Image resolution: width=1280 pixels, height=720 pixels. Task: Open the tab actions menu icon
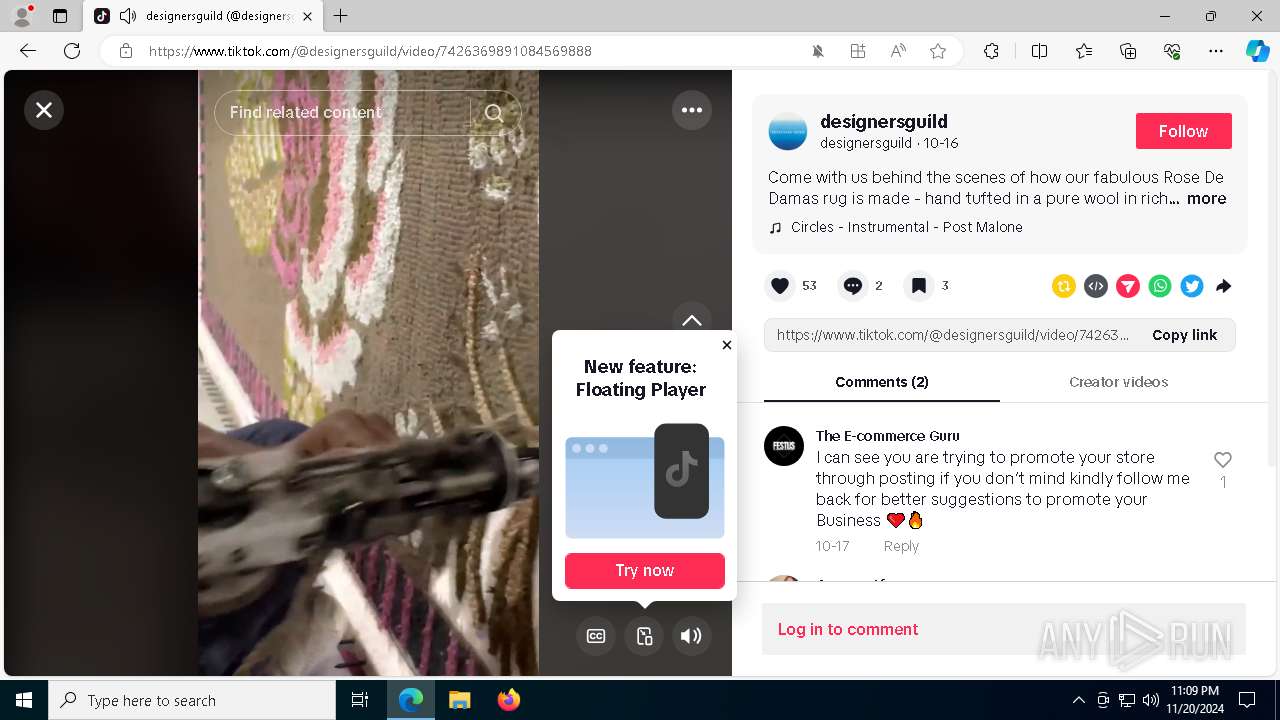tap(60, 16)
